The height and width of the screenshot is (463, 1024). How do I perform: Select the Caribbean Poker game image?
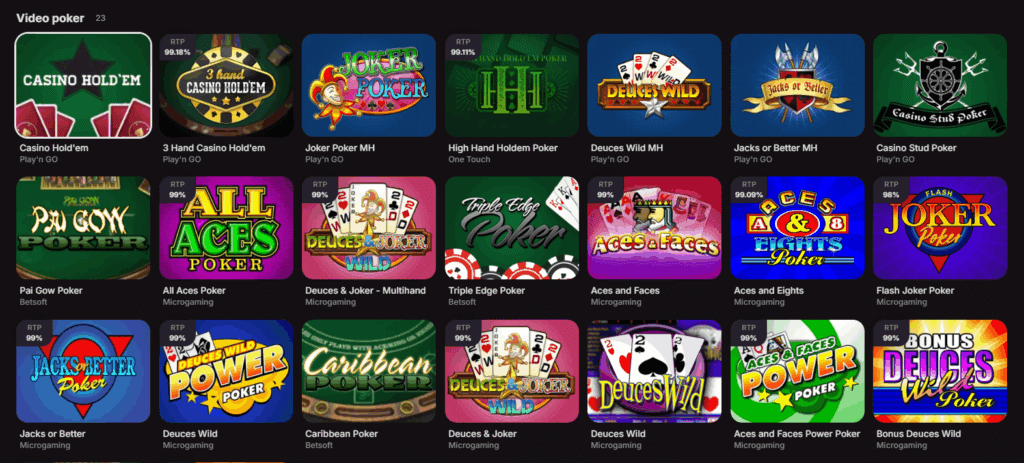click(x=369, y=371)
